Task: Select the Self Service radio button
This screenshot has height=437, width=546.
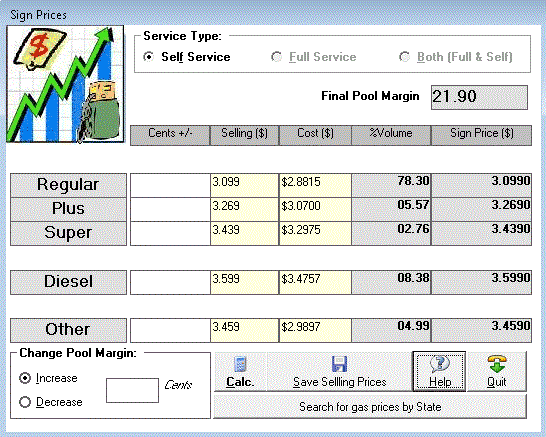Action: pyautogui.click(x=148, y=57)
